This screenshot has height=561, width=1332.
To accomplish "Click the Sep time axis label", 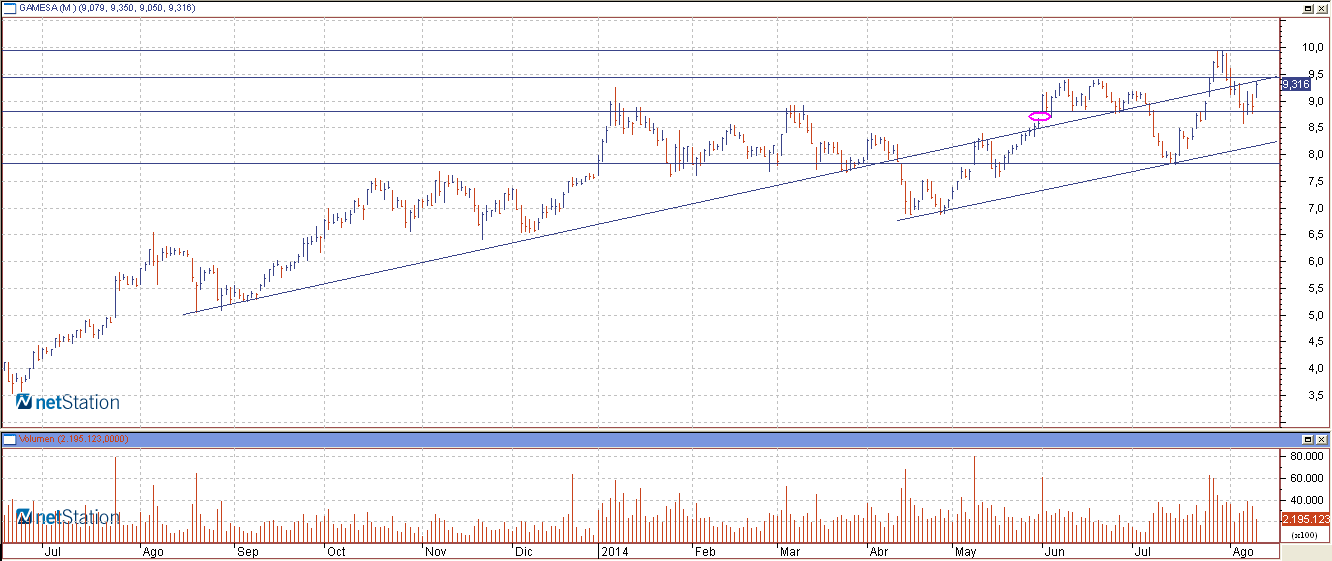I will pos(247,551).
